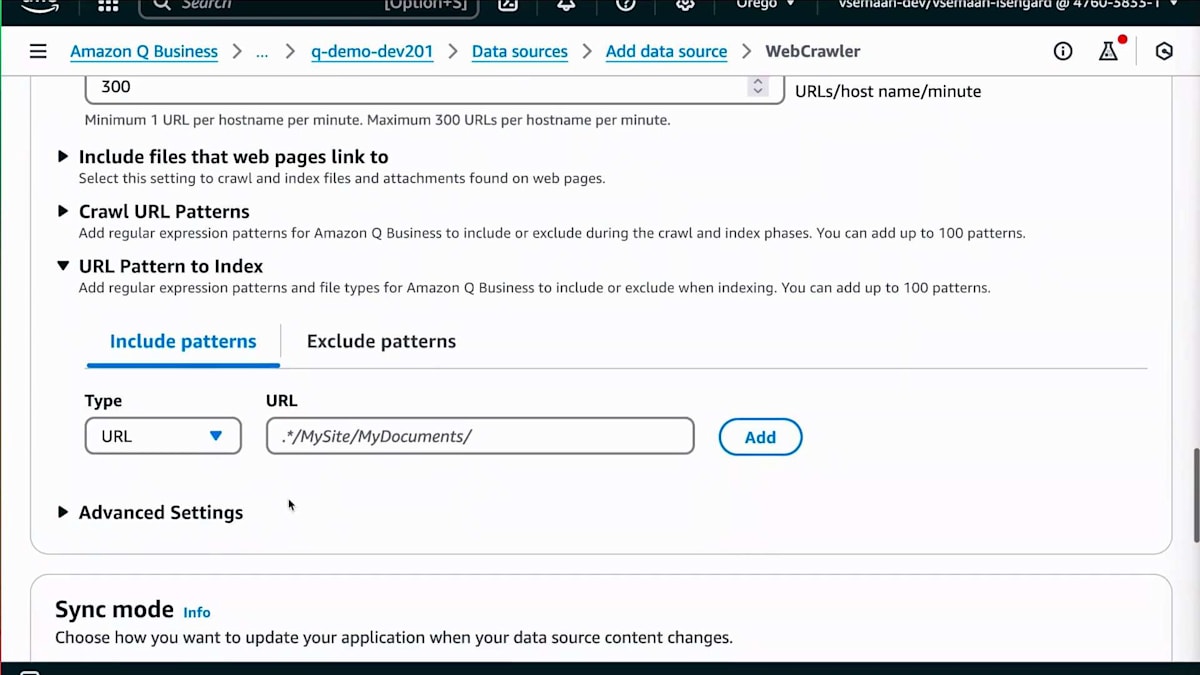Open the Info link next to Sync mode

(x=197, y=613)
